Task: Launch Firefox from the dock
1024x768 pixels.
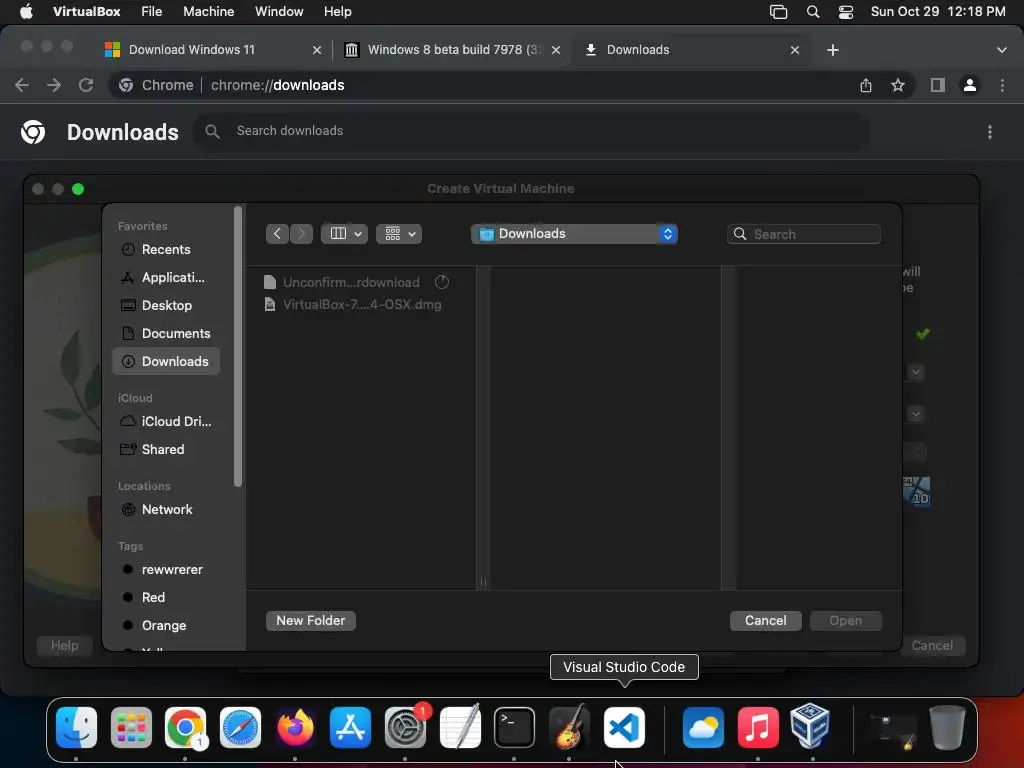Action: click(295, 727)
